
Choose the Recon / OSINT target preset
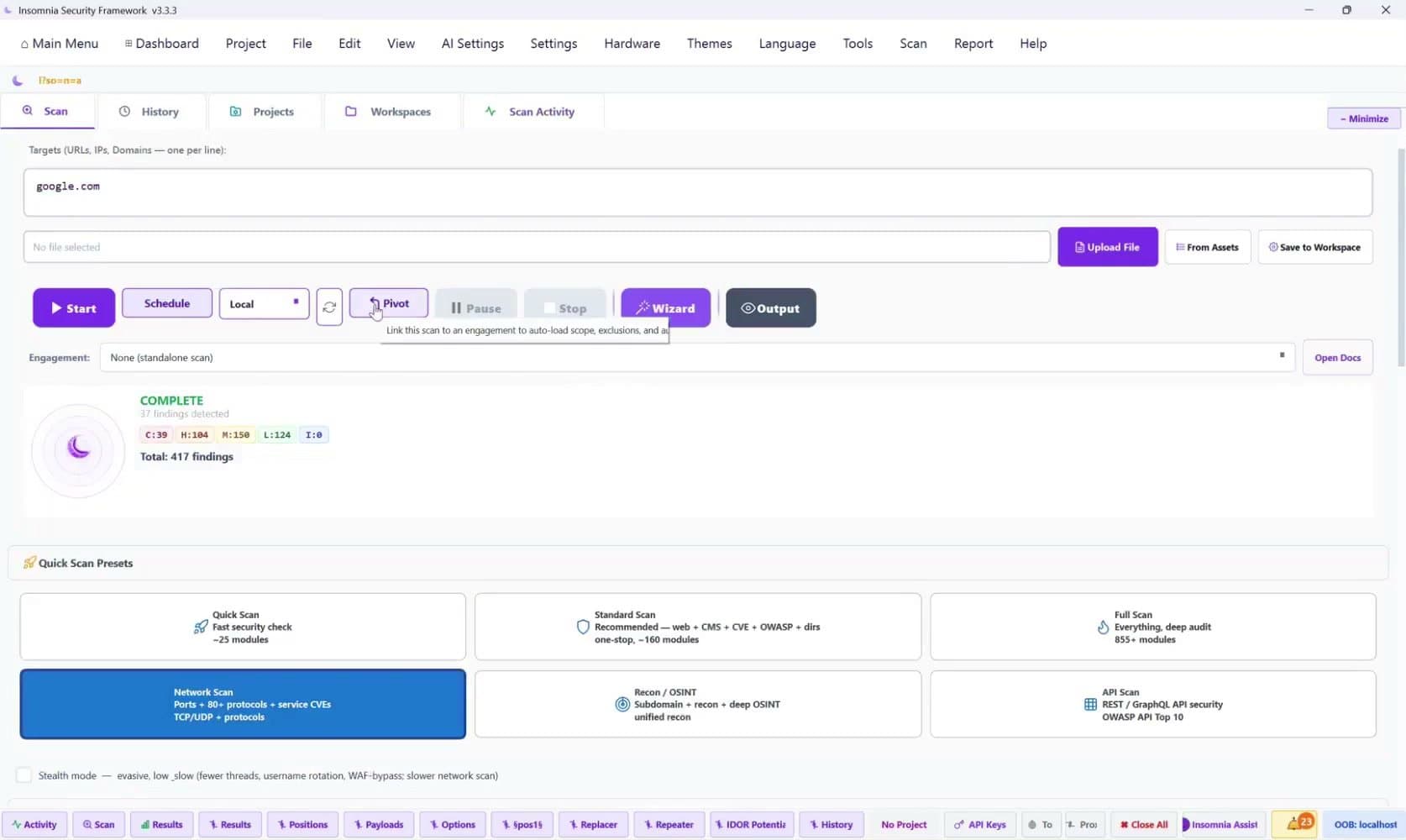pyautogui.click(x=698, y=704)
